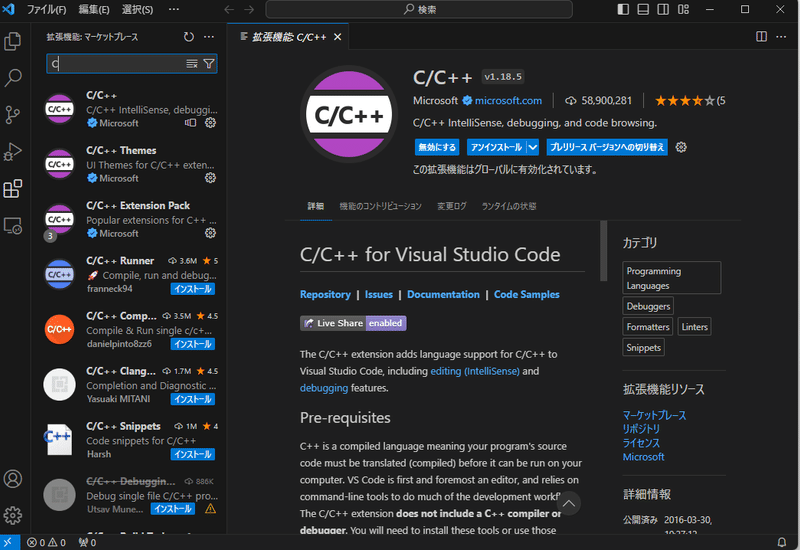The height and width of the screenshot is (550, 800).
Task: Refresh the extensions marketplace list
Action: coord(189,37)
